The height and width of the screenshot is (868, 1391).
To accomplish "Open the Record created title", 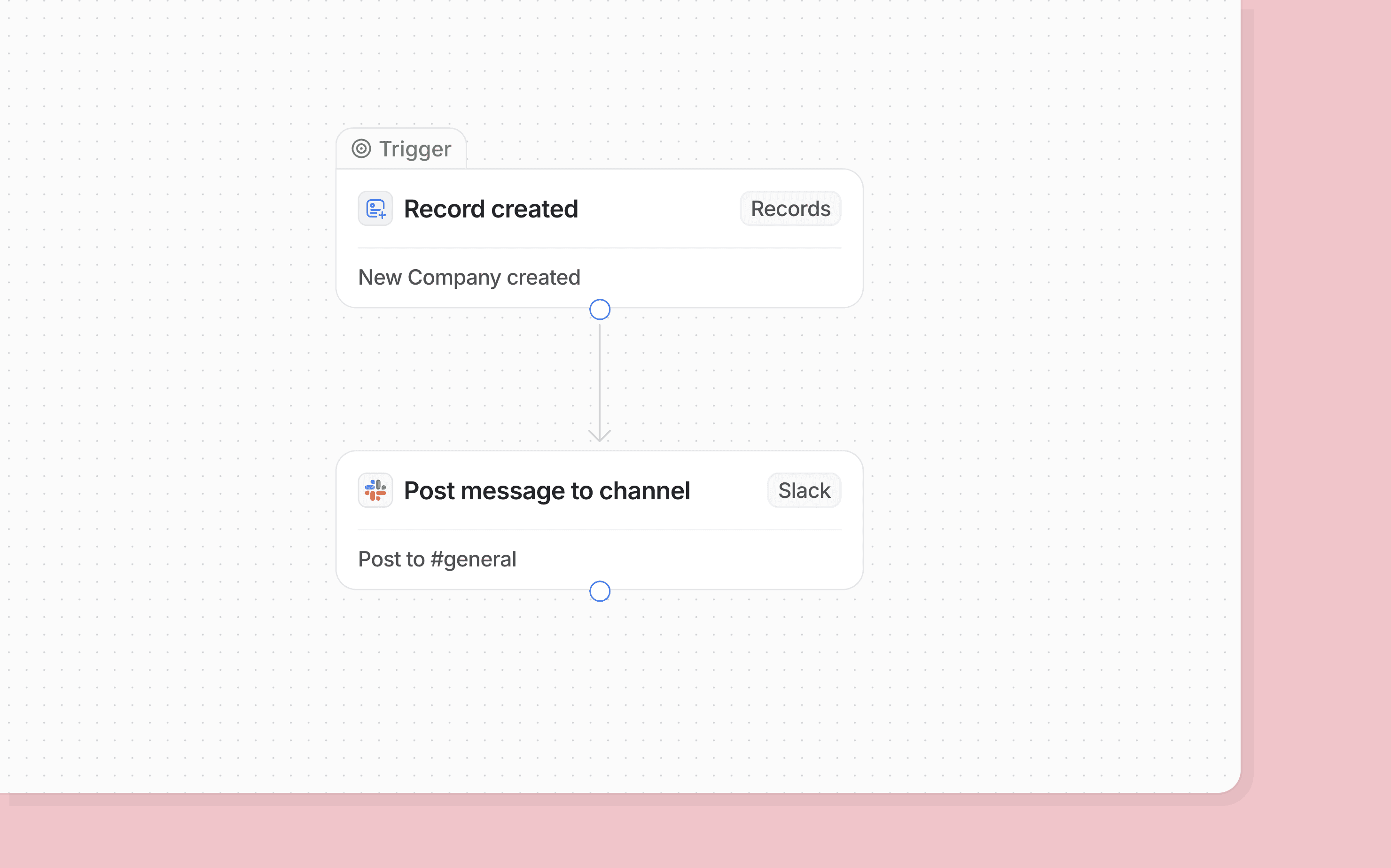I will coord(491,209).
